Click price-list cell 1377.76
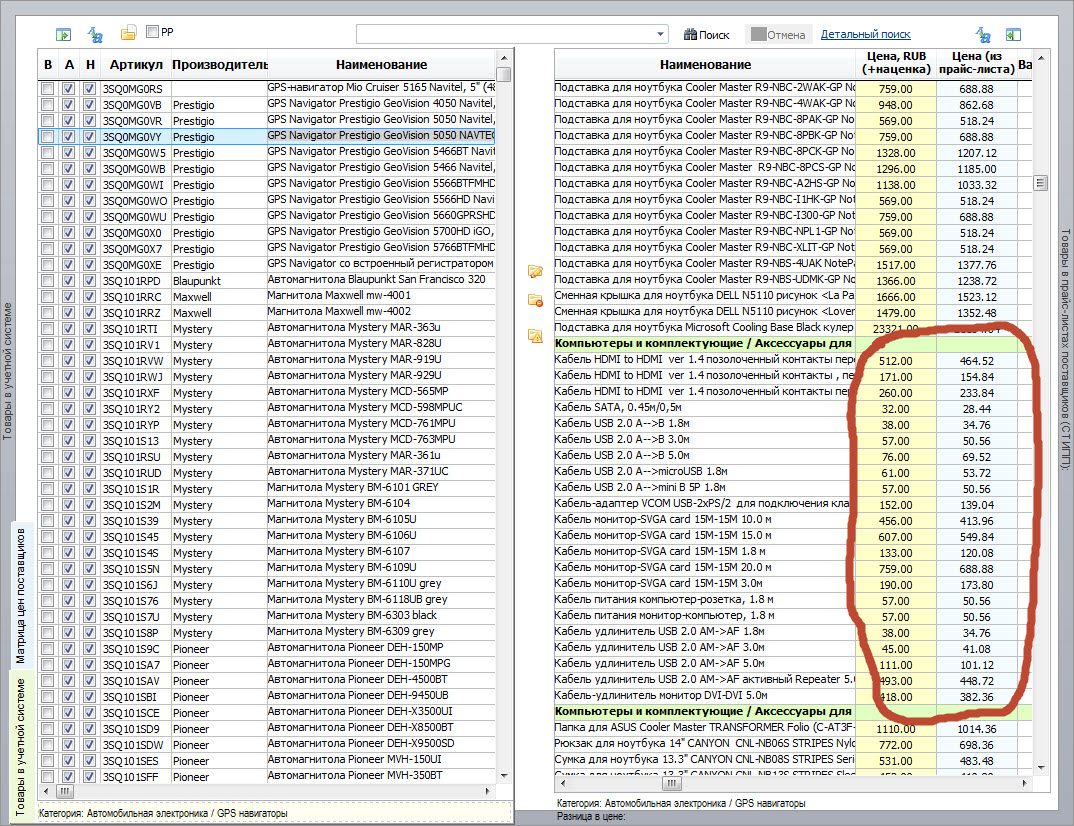The width and height of the screenshot is (1074, 826). click(977, 265)
